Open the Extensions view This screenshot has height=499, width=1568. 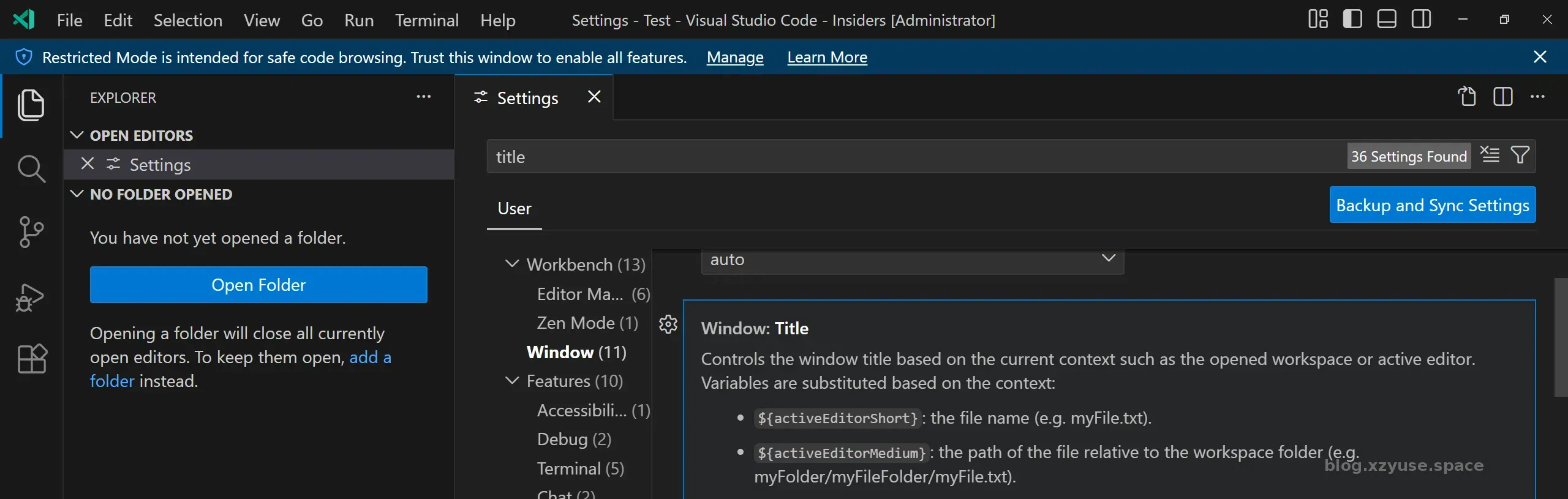(32, 358)
